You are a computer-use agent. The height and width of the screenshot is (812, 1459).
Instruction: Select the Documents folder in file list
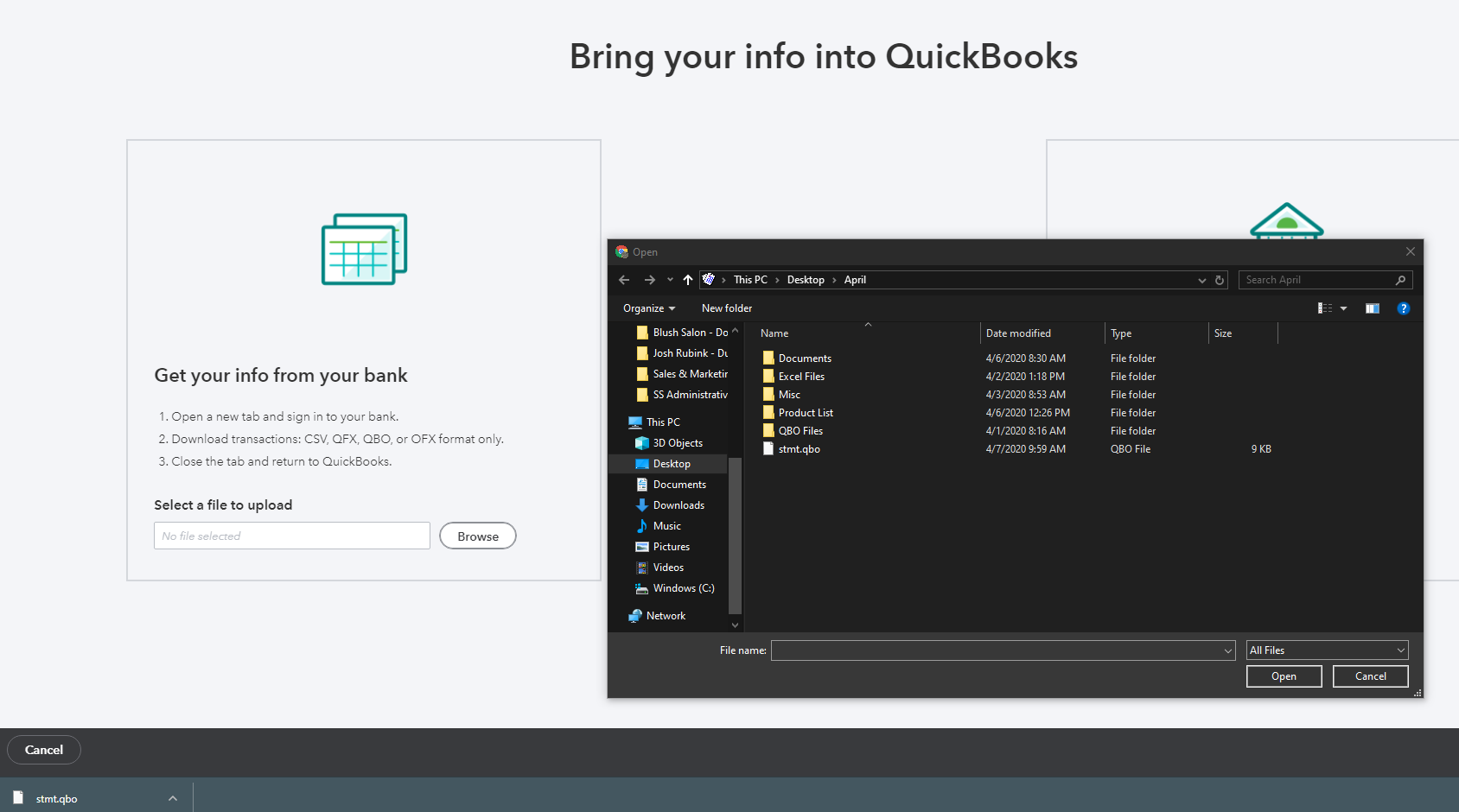click(x=797, y=358)
